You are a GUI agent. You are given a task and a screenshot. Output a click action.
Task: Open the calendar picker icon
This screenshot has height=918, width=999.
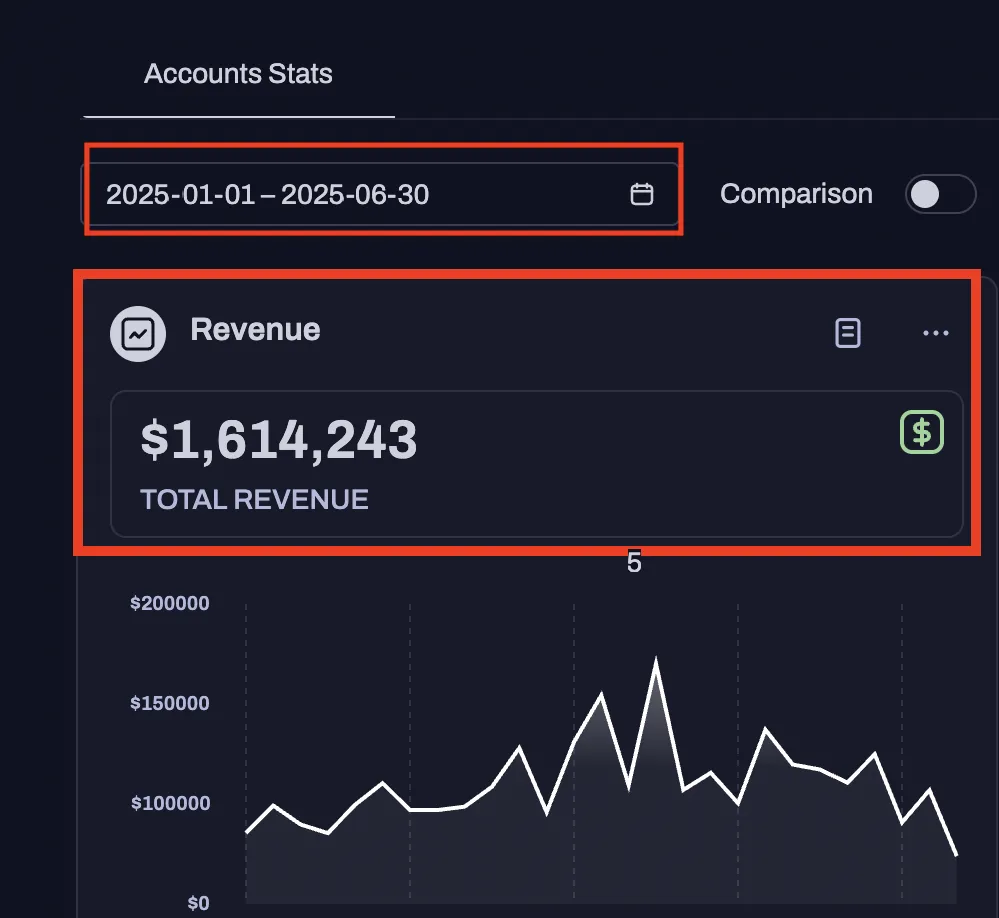tap(641, 194)
